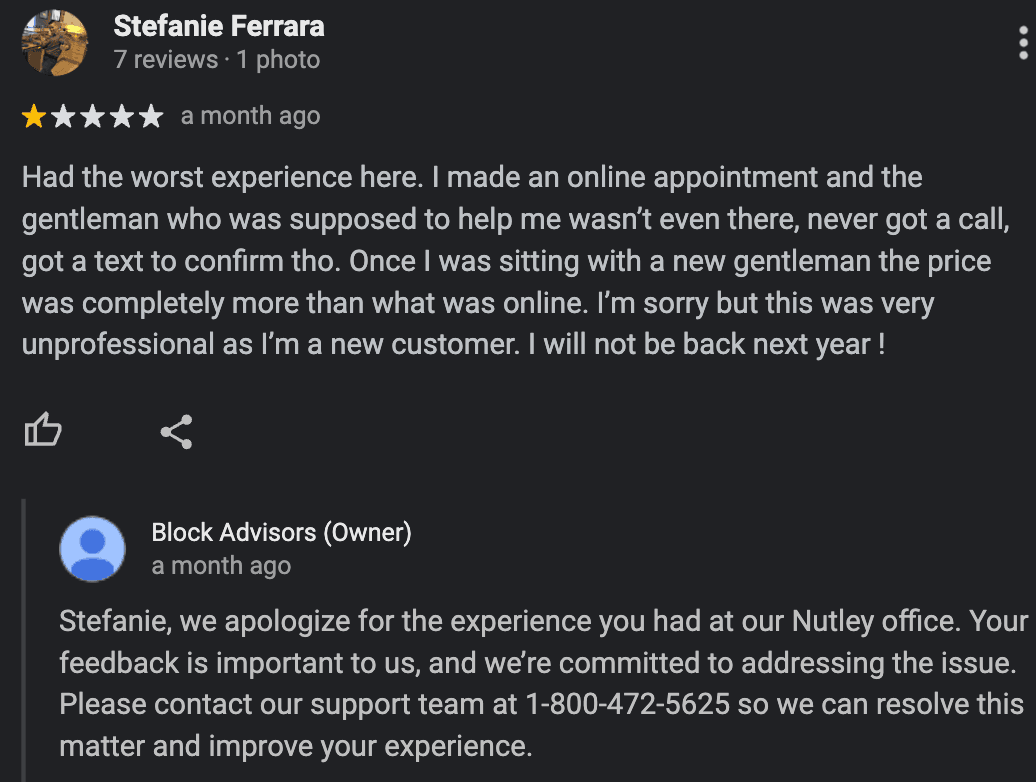Share Stefanie Ferrara's review
Viewport: 1036px width, 782px height.
[176, 431]
